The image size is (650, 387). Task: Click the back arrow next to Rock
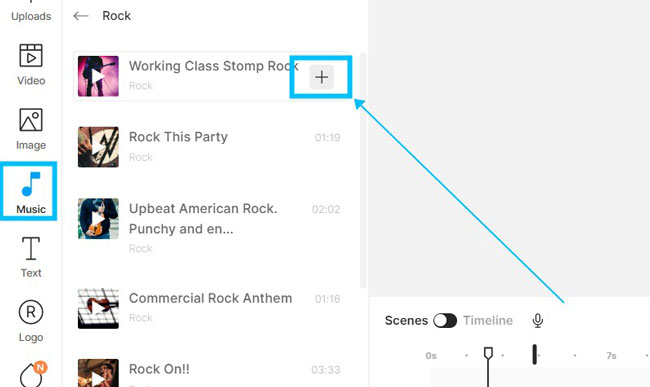coord(81,16)
